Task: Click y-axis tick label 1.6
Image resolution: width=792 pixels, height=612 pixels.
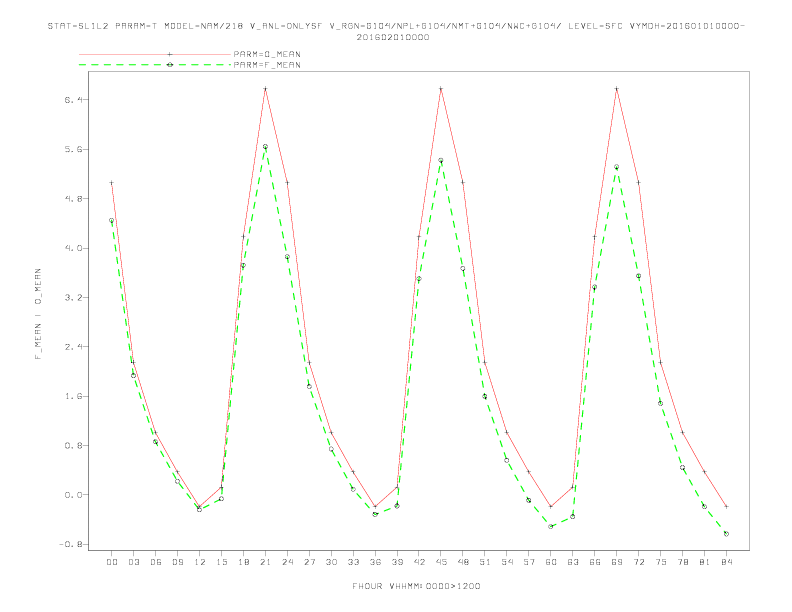Action: point(72,396)
